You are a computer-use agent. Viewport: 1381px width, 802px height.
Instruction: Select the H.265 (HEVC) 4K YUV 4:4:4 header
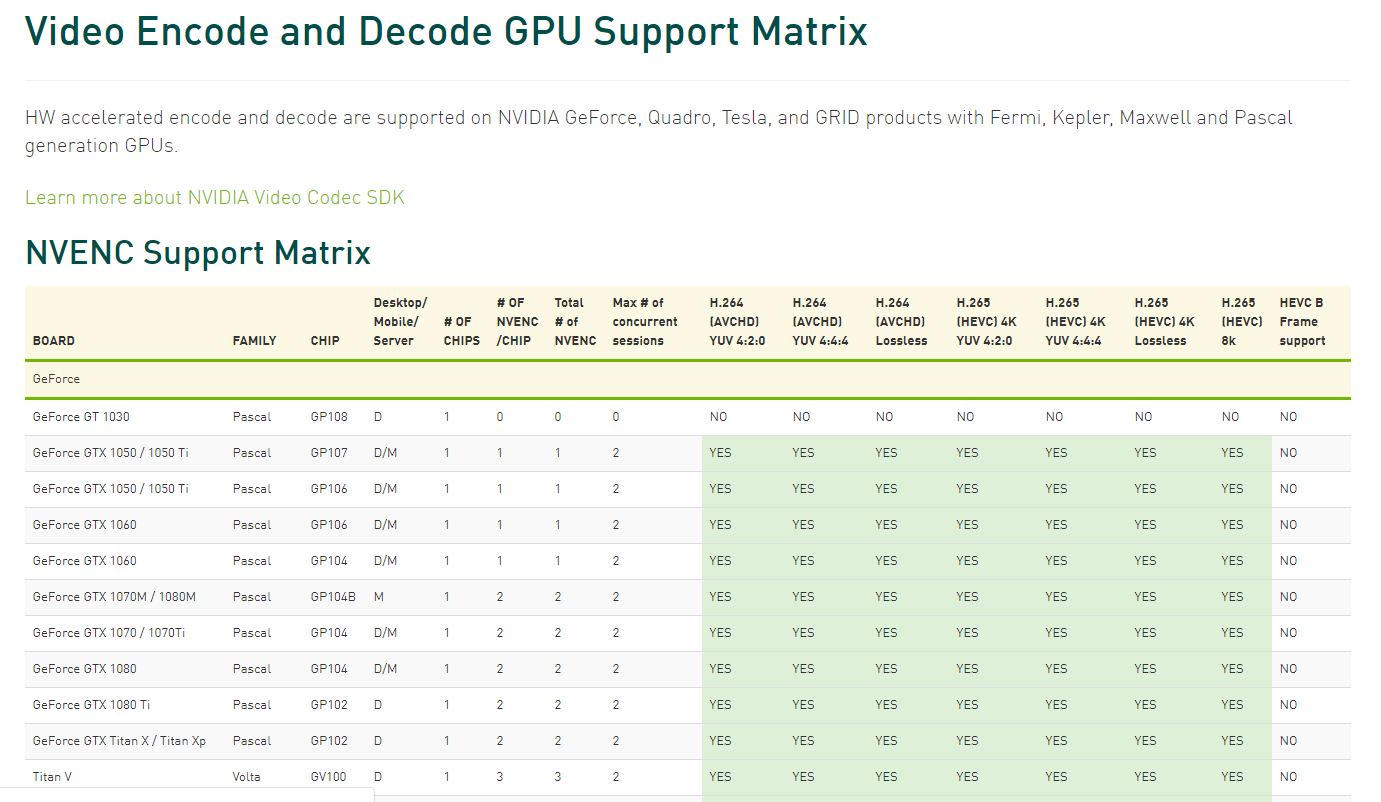(1075, 322)
